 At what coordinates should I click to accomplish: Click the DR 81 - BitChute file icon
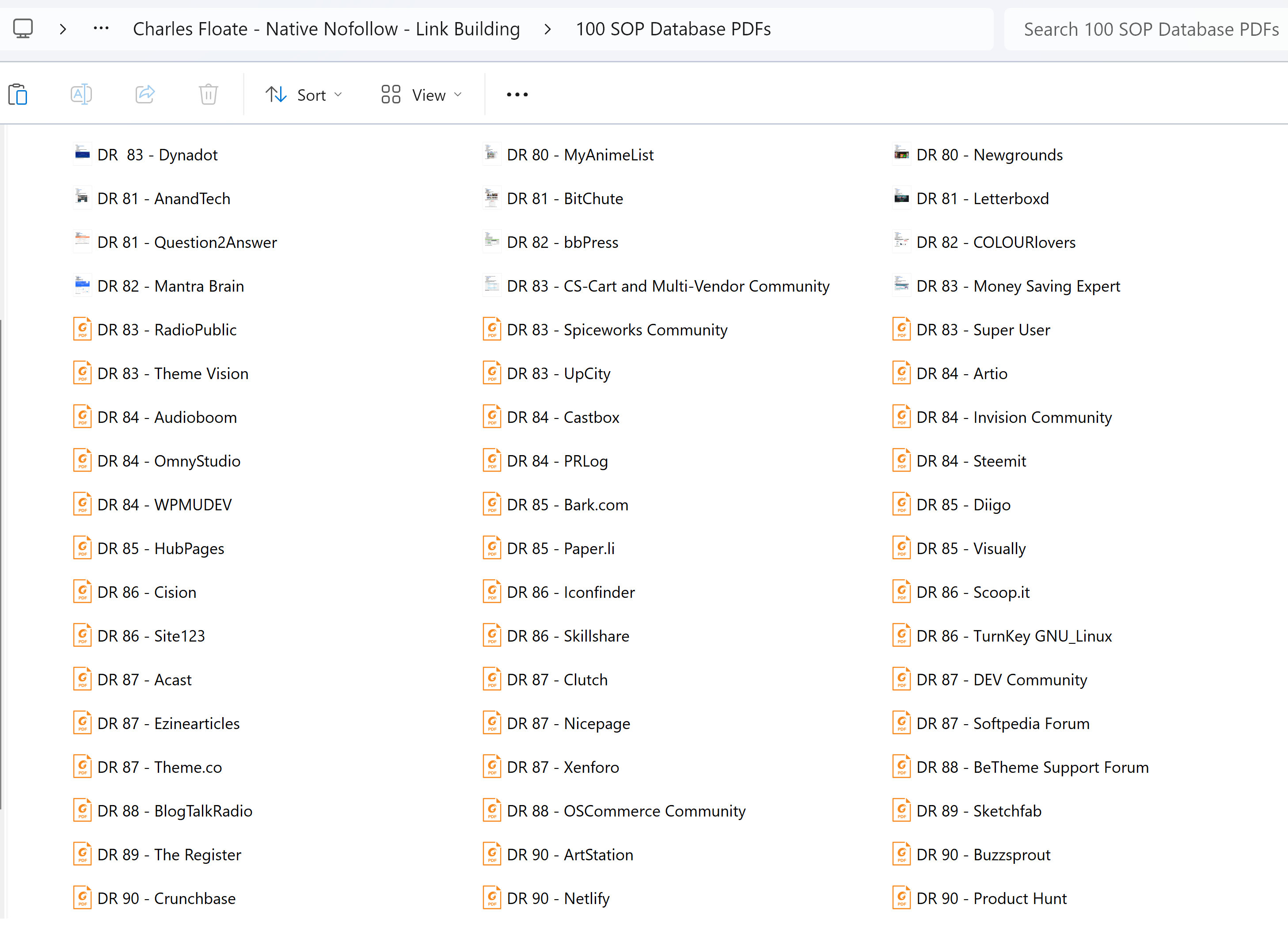click(x=492, y=198)
